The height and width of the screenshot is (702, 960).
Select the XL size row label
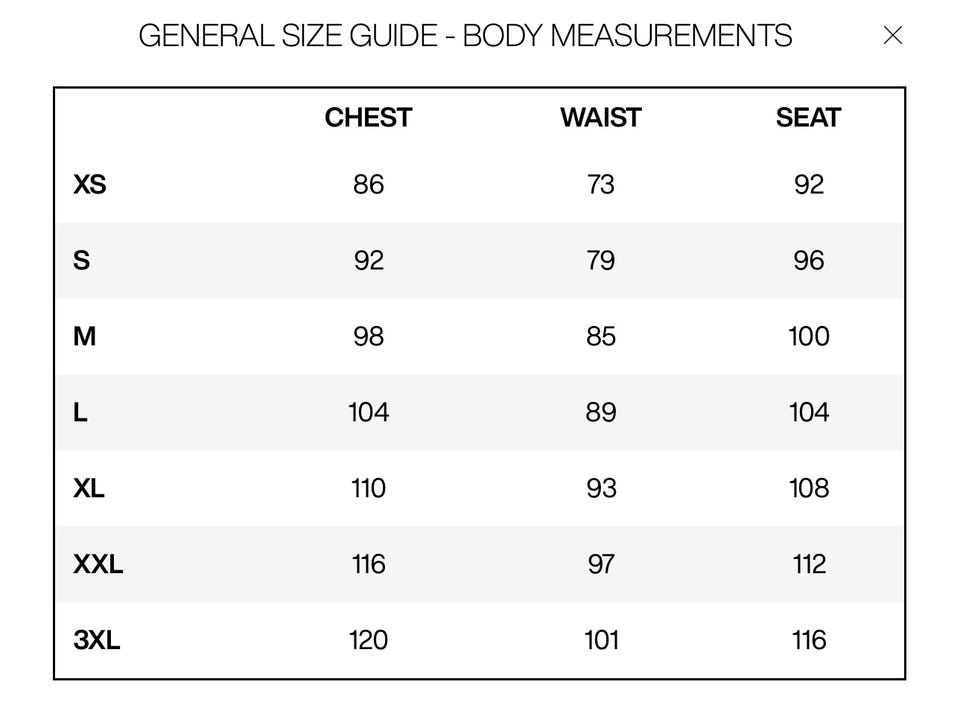pyautogui.click(x=89, y=488)
